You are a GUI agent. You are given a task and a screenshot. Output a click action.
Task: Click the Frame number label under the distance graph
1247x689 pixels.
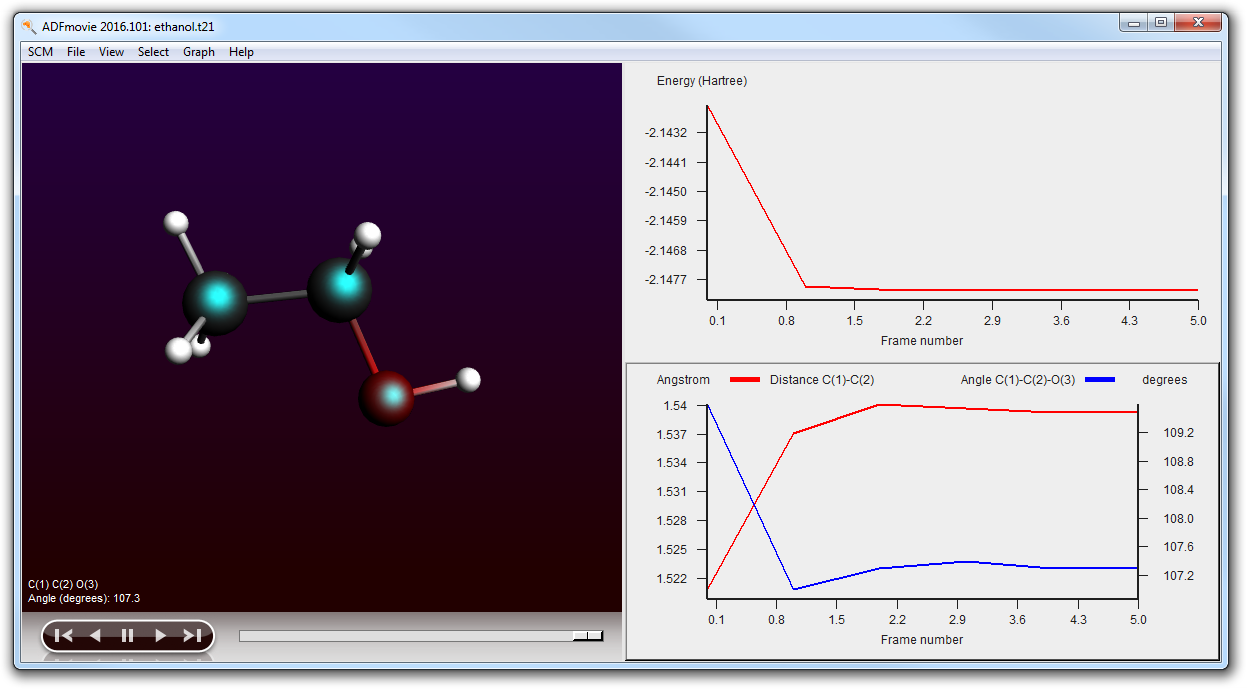pos(922,640)
